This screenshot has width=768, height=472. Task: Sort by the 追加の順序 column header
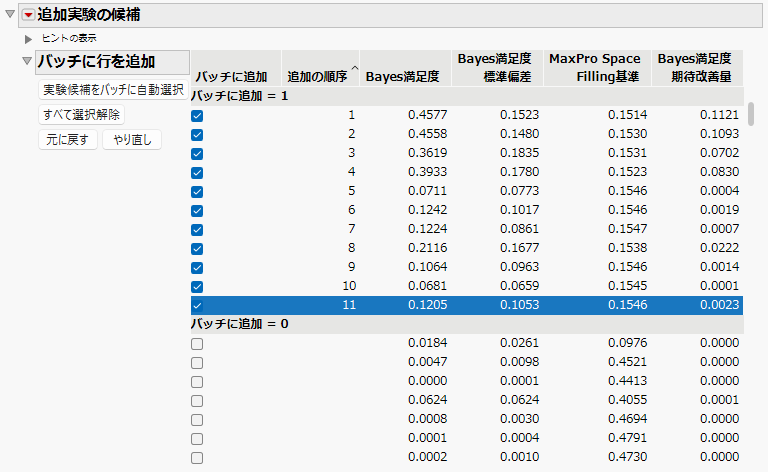pos(320,68)
